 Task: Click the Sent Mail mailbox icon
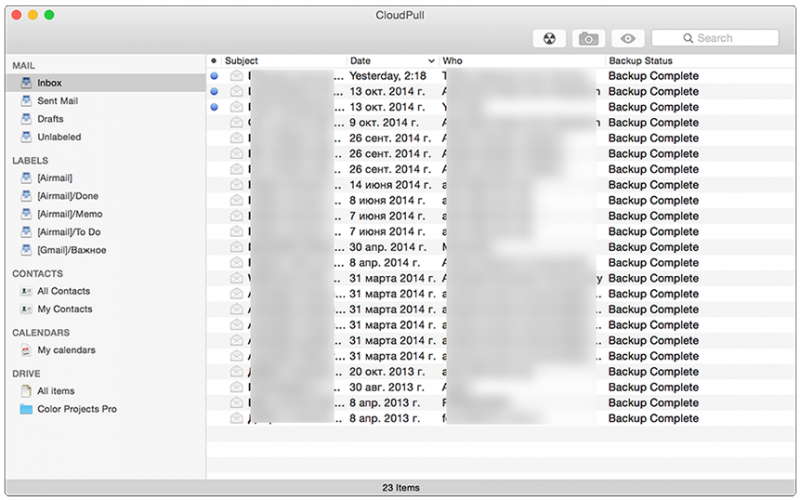click(26, 101)
